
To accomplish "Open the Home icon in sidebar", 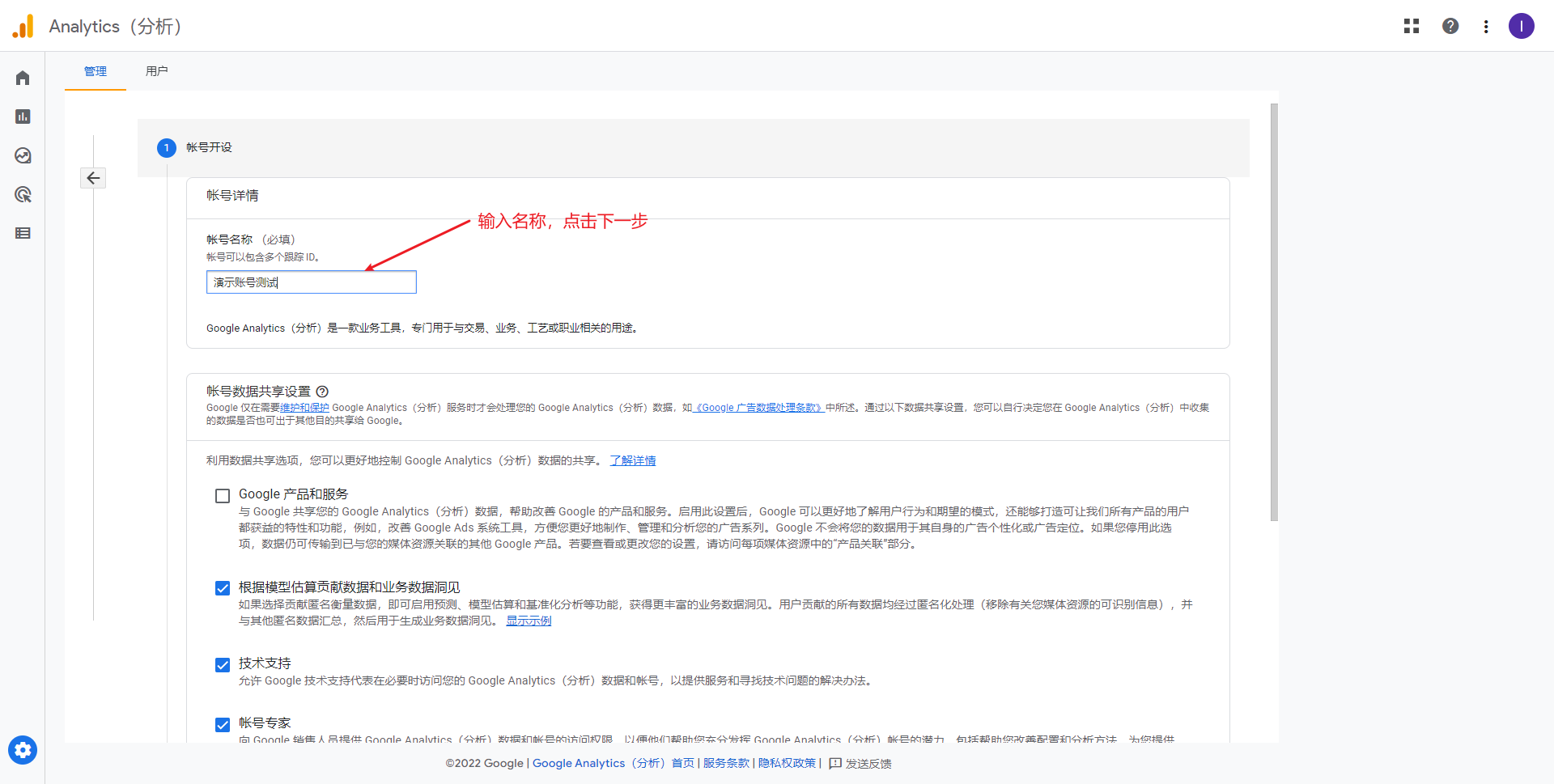I will point(23,78).
